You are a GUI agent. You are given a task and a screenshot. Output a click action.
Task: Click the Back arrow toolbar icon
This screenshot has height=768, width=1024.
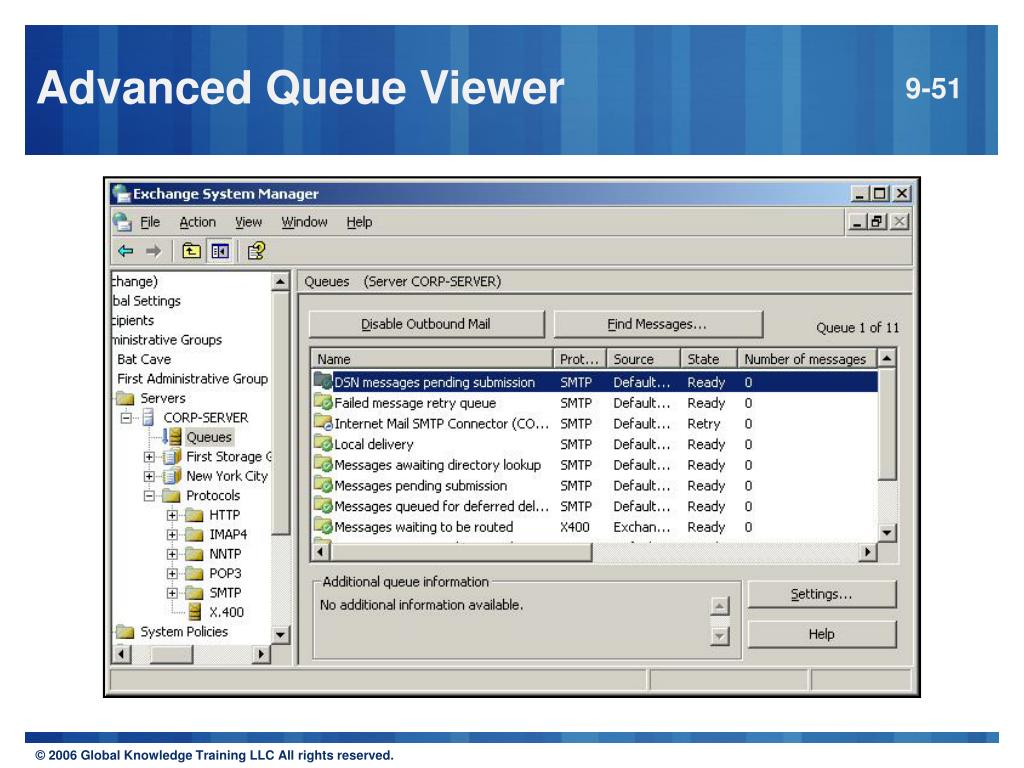click(125, 251)
